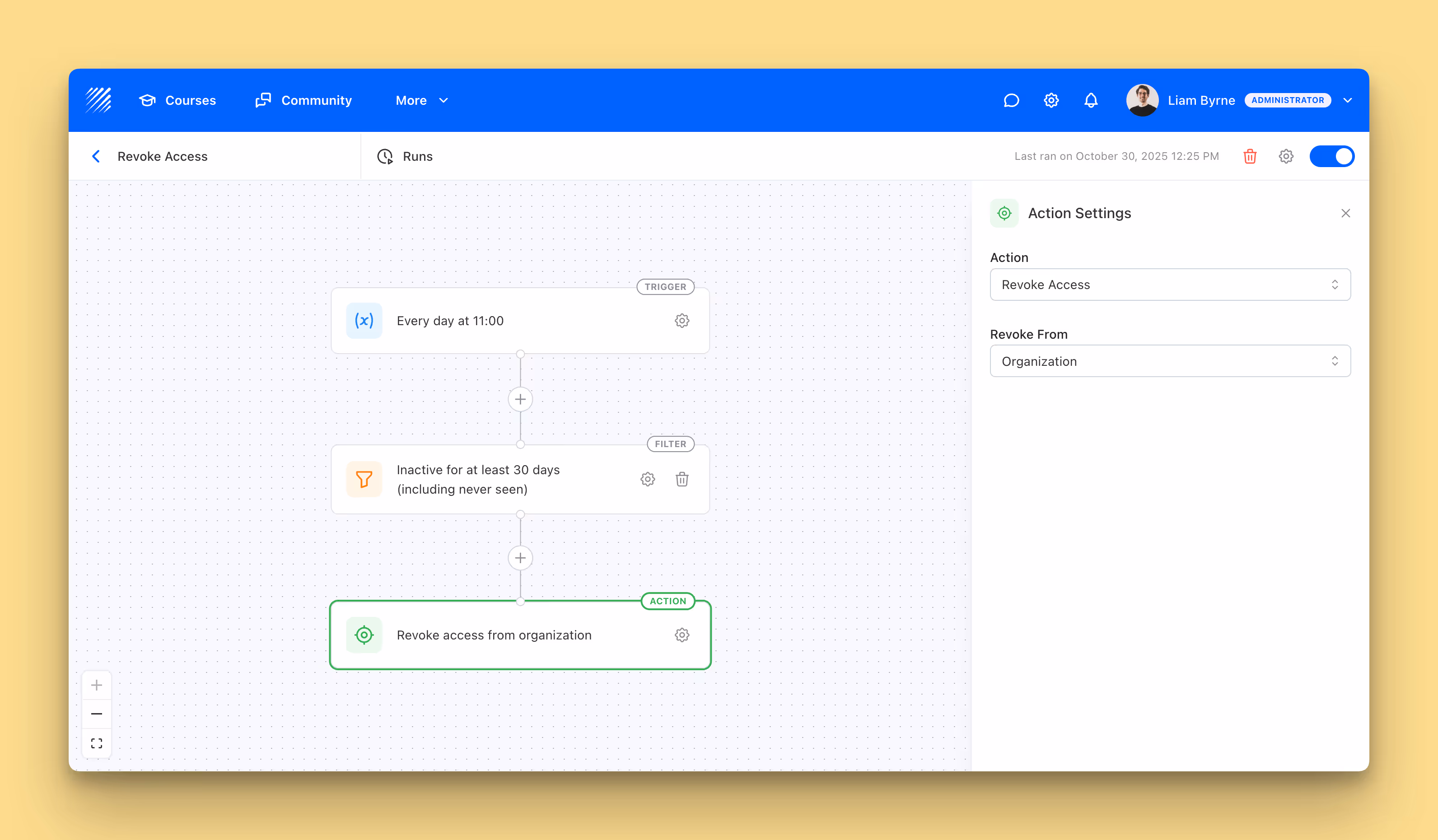The width and height of the screenshot is (1438, 840).
Task: Click the red trash icon to delete workflow
Action: (x=1250, y=156)
